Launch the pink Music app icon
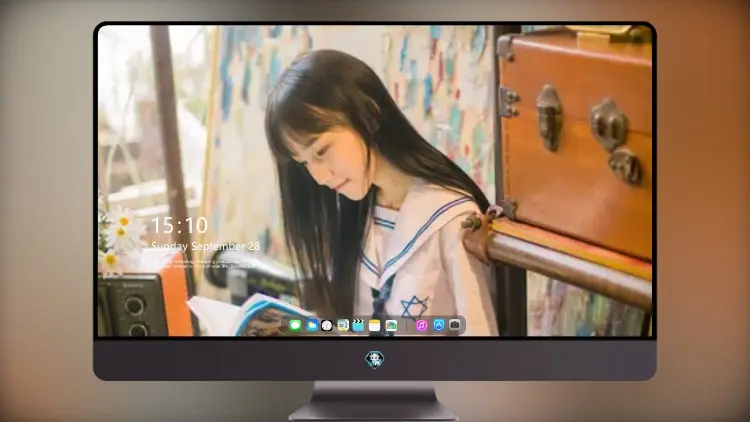Viewport: 750px width, 422px height. click(x=421, y=326)
